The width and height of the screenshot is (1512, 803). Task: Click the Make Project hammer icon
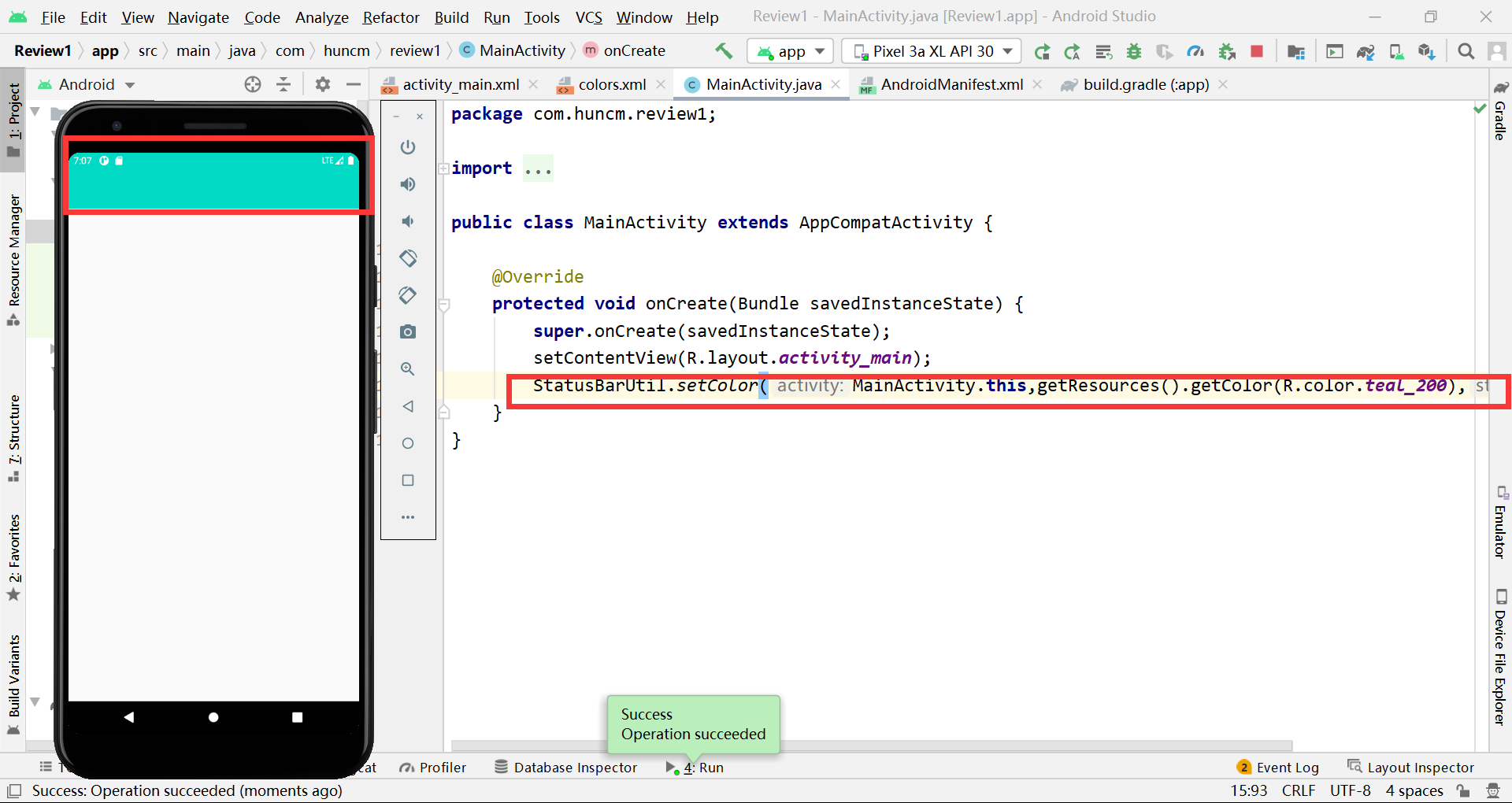click(x=723, y=51)
